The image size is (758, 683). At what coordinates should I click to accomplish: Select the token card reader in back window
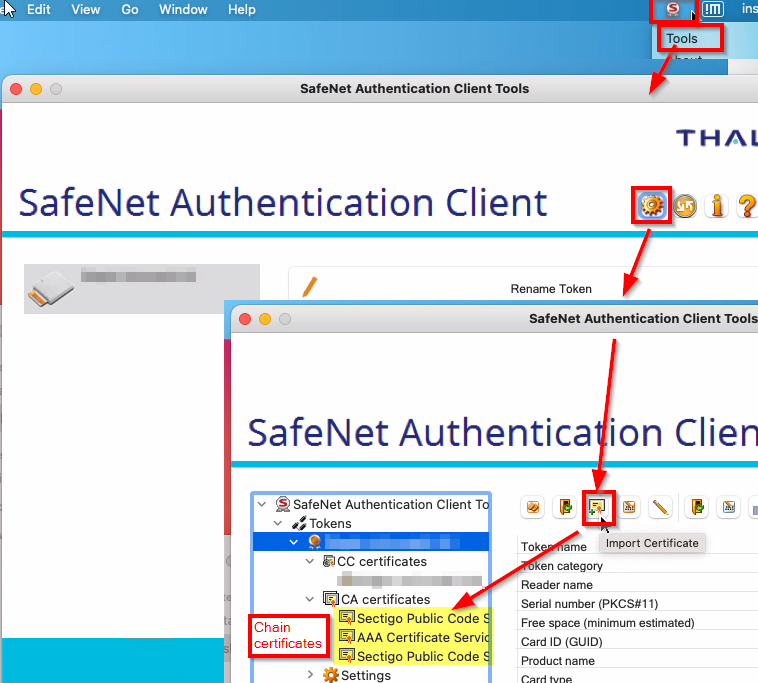point(142,289)
